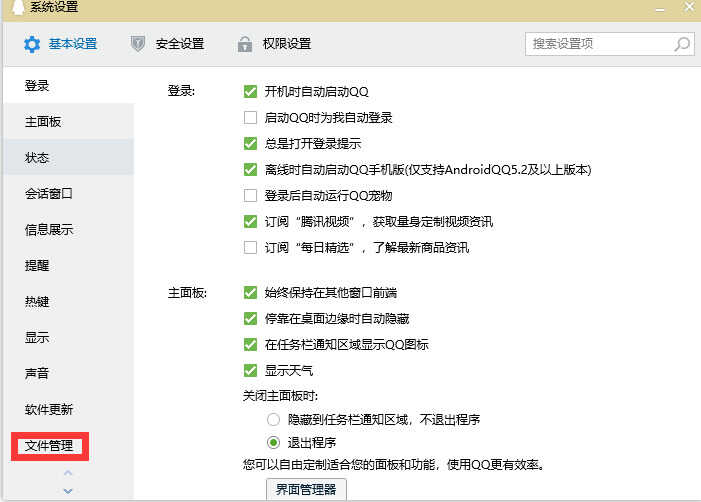The image size is (701, 502).
Task: Open 提醒 settings in sidebar
Action: (68, 265)
